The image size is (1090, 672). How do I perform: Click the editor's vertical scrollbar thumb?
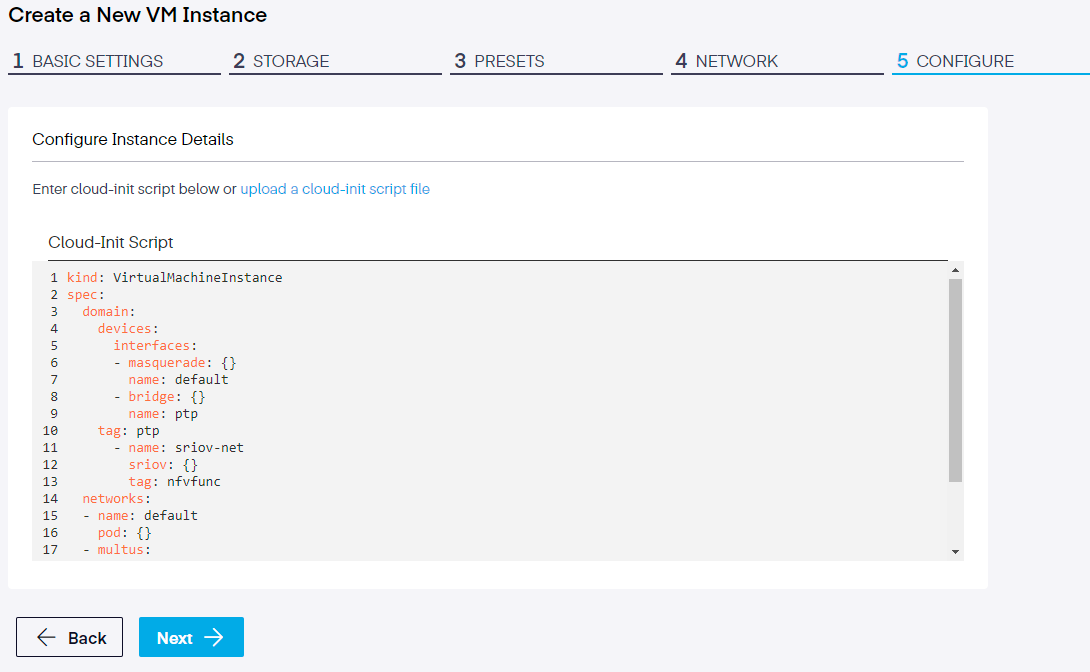pos(955,380)
